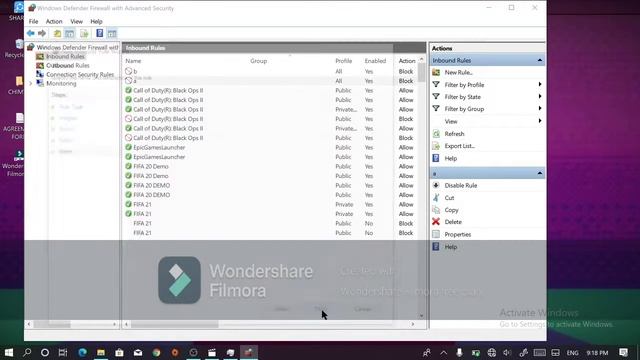Click the Properties icon in Actions pane
Viewport: 640px width, 360px height.
(x=436, y=234)
